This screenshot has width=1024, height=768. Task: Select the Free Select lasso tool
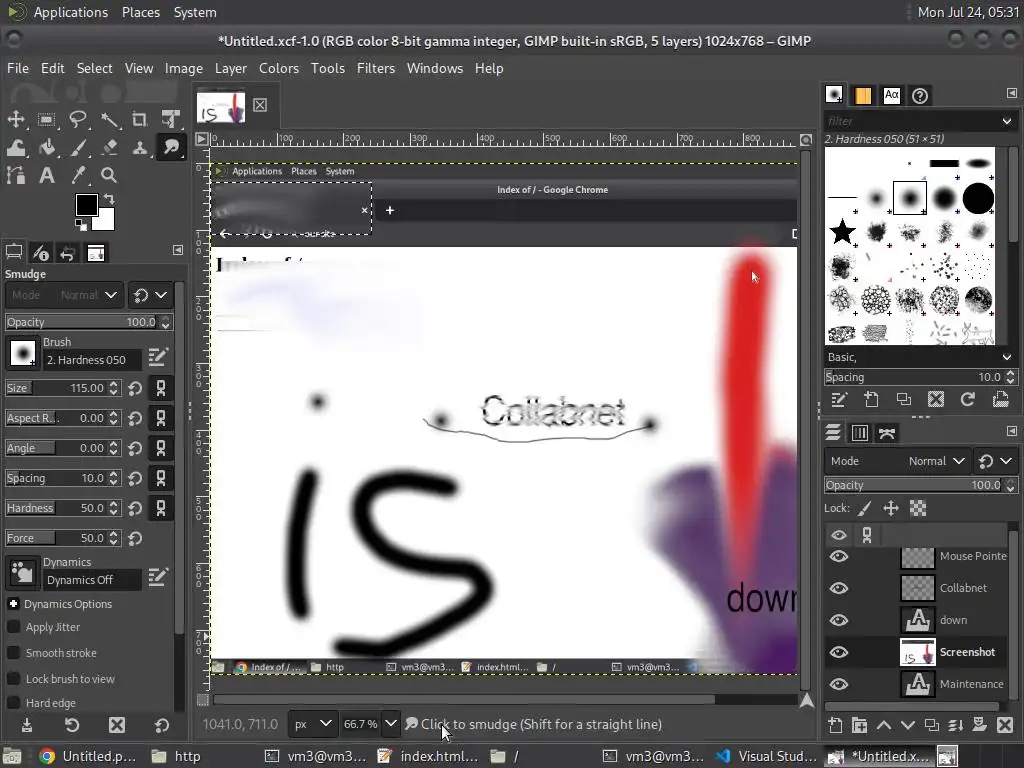tap(78, 120)
